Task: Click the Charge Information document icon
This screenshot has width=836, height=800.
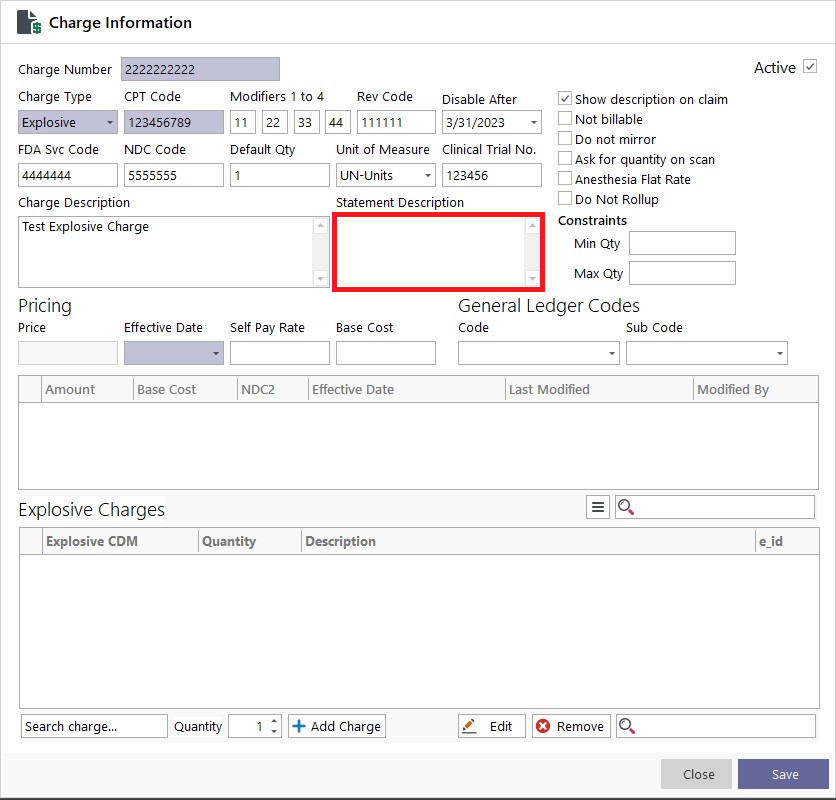Action: 29,22
